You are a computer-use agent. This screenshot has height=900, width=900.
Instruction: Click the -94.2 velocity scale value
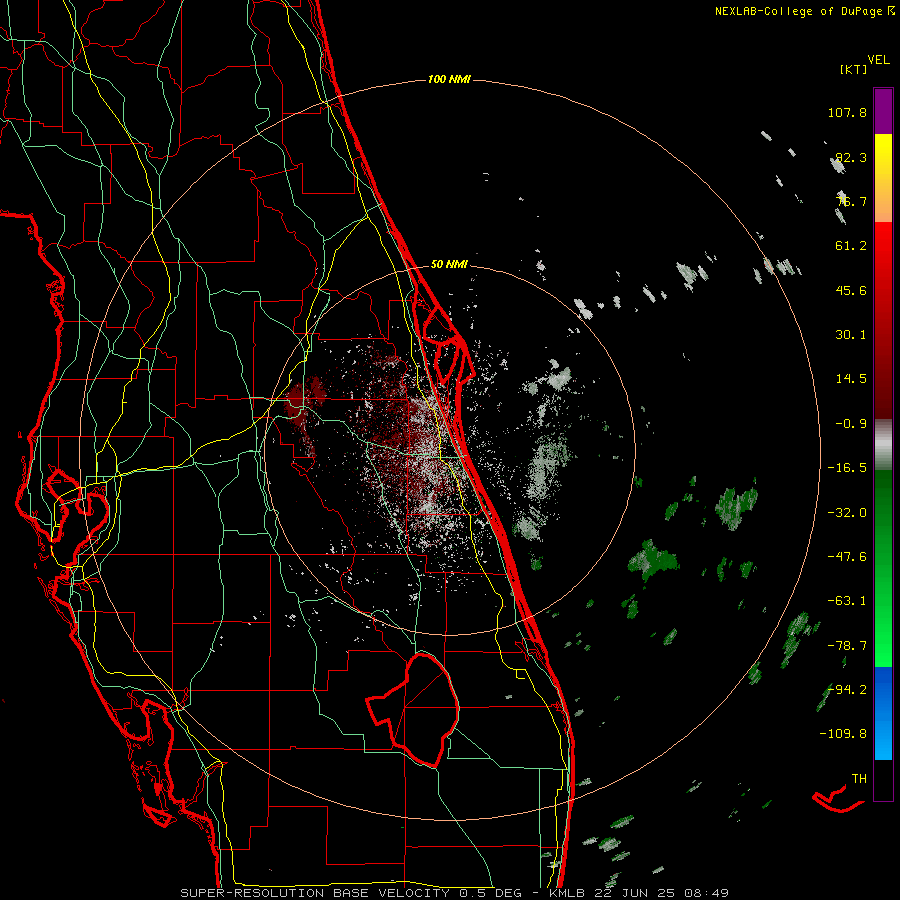[847, 689]
